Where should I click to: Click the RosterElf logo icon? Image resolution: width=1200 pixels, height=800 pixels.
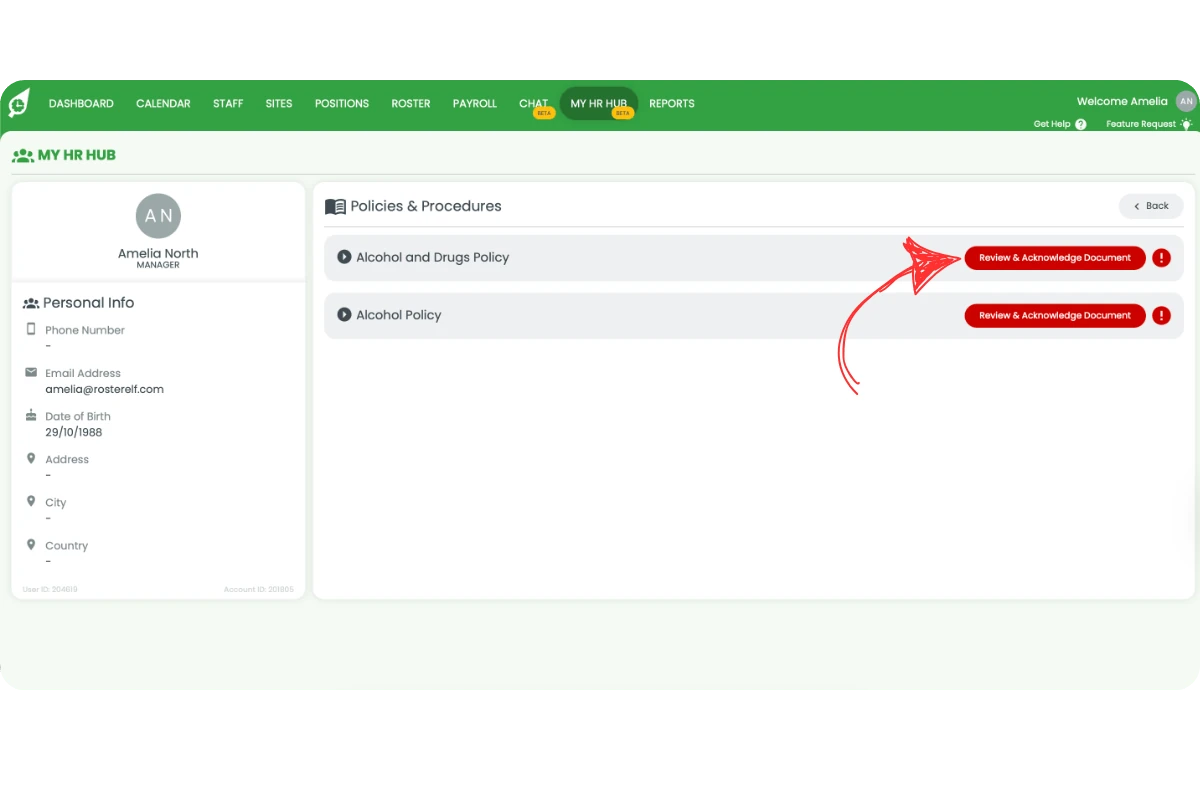[x=19, y=103]
